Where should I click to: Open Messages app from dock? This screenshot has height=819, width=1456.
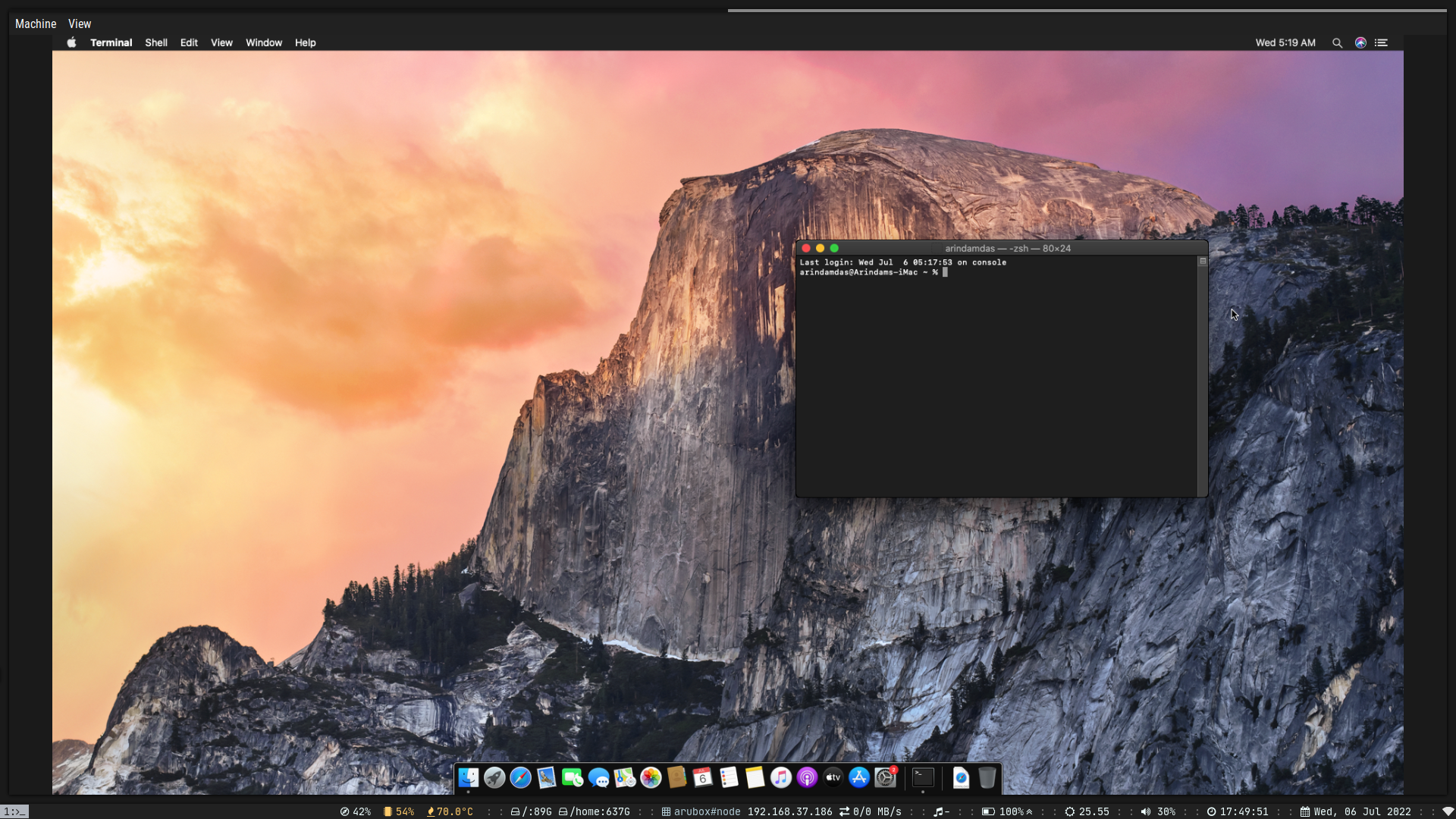[598, 777]
